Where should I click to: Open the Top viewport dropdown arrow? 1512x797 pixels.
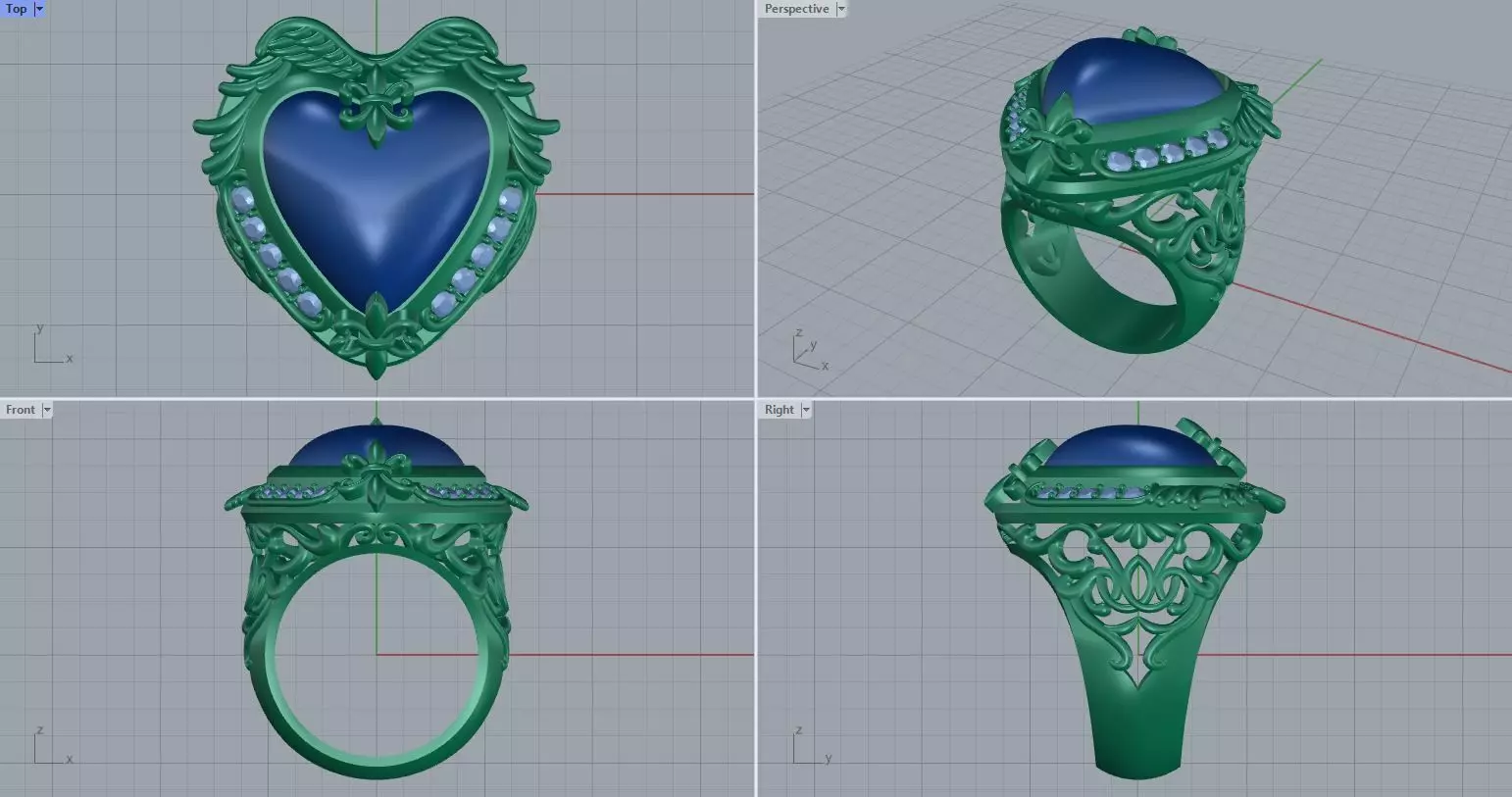tap(39, 9)
